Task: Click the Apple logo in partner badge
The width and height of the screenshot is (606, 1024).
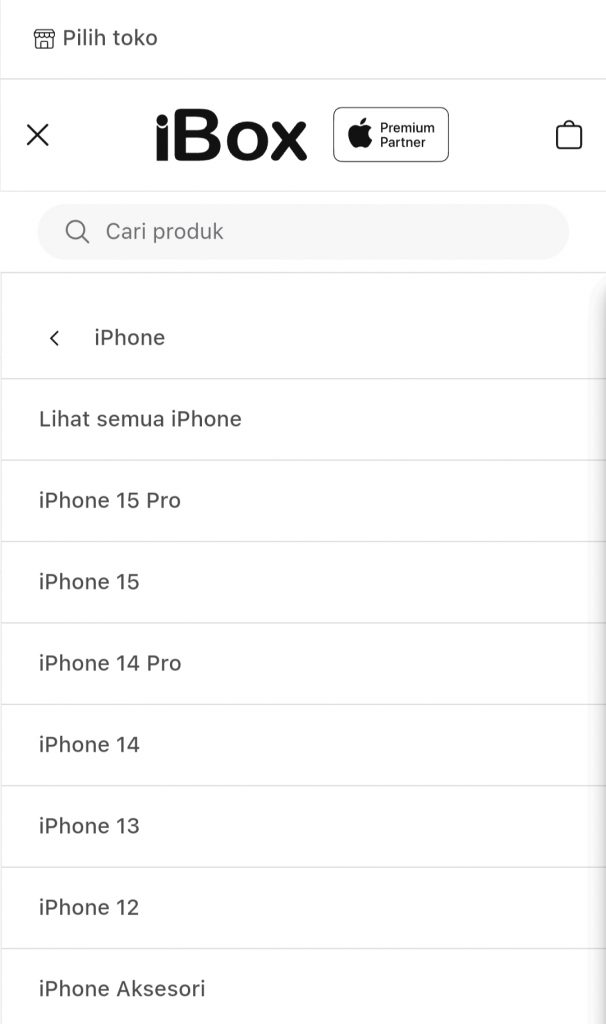Action: tap(359, 133)
